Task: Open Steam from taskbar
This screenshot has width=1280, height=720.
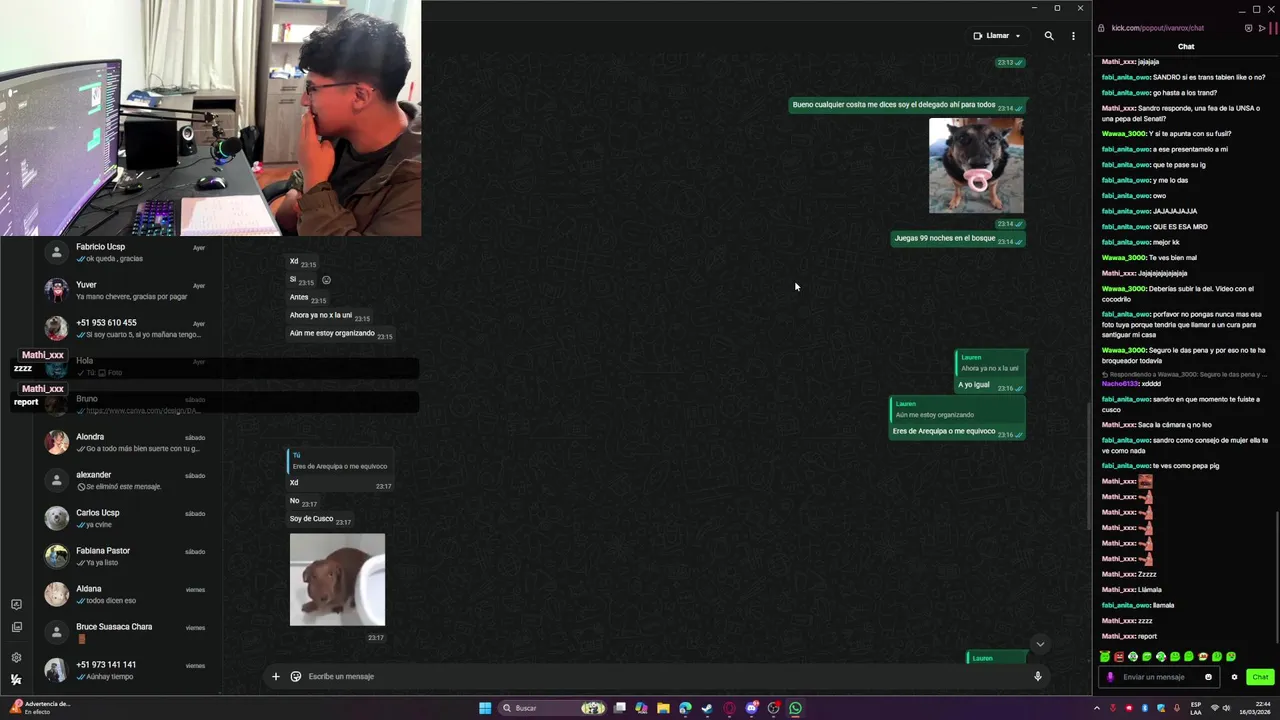Action: 707,708
